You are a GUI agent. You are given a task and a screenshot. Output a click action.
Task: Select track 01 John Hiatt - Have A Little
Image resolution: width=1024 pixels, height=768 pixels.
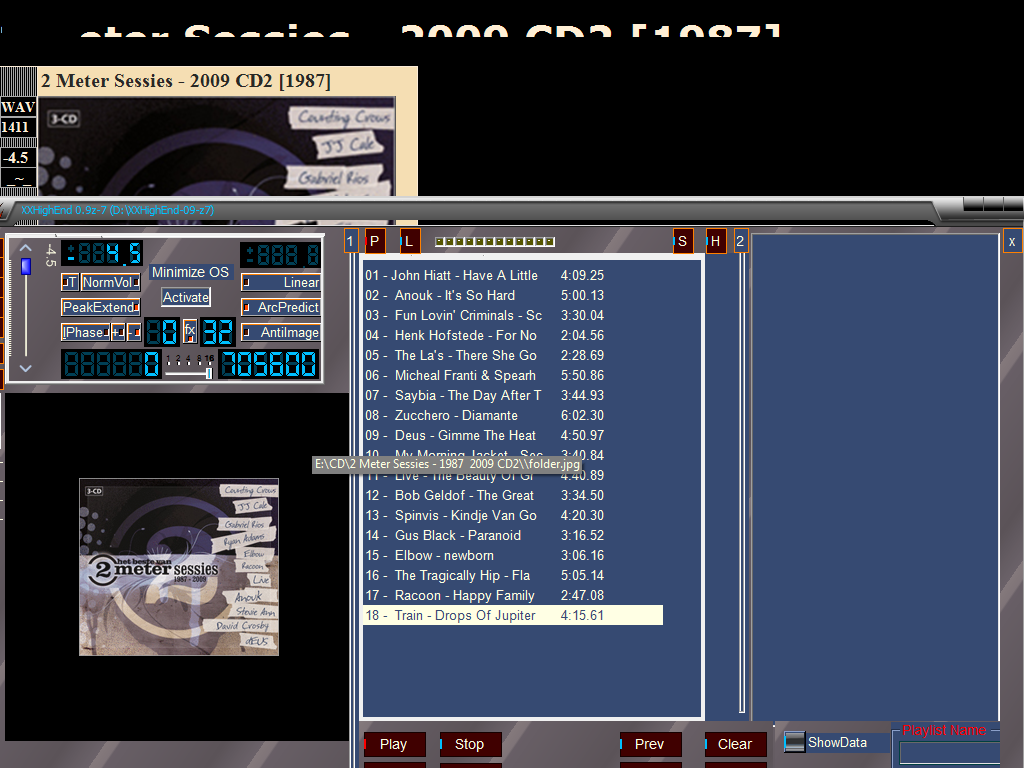click(x=513, y=276)
